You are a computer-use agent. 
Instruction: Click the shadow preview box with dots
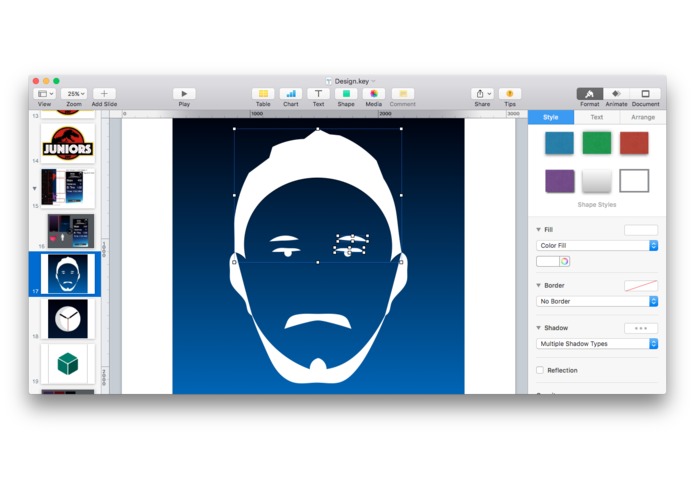tap(641, 328)
